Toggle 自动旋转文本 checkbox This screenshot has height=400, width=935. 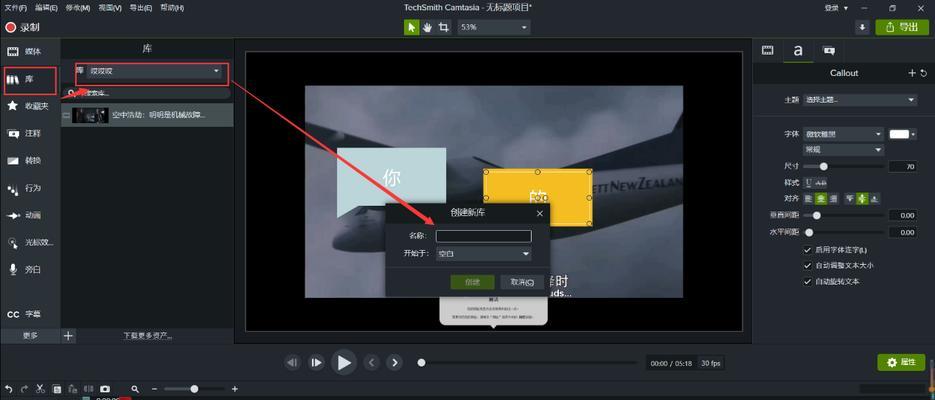point(808,281)
